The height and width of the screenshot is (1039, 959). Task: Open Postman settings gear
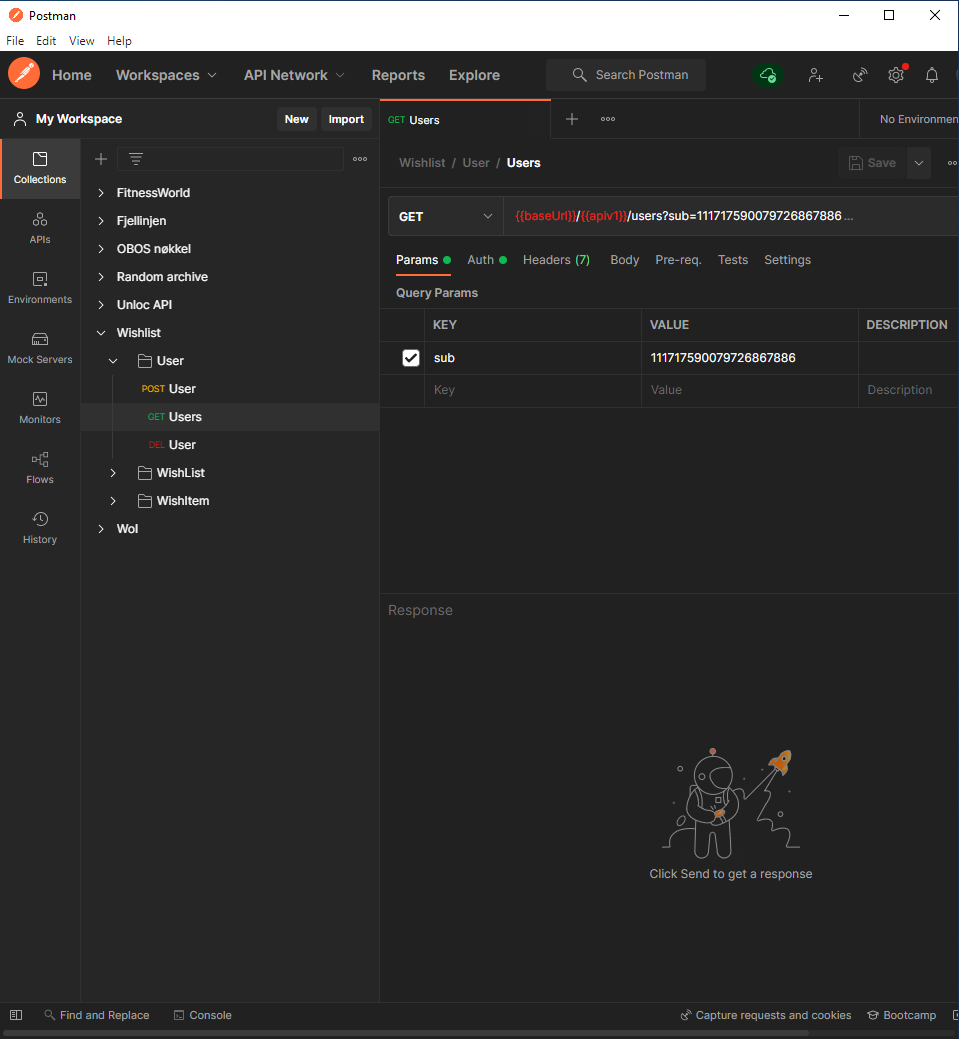point(896,75)
